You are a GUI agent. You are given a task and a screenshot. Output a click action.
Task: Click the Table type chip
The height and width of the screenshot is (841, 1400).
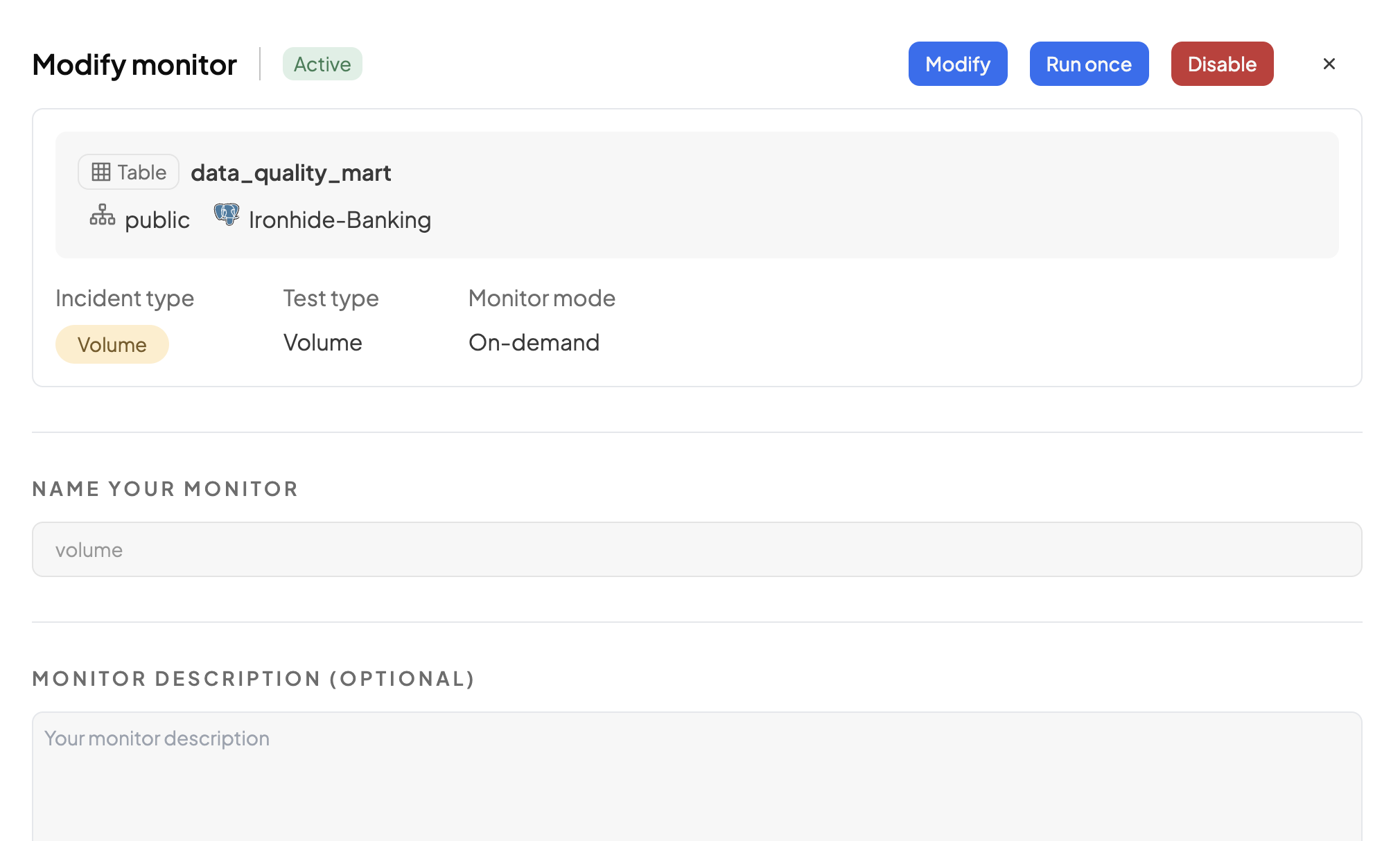tap(129, 172)
